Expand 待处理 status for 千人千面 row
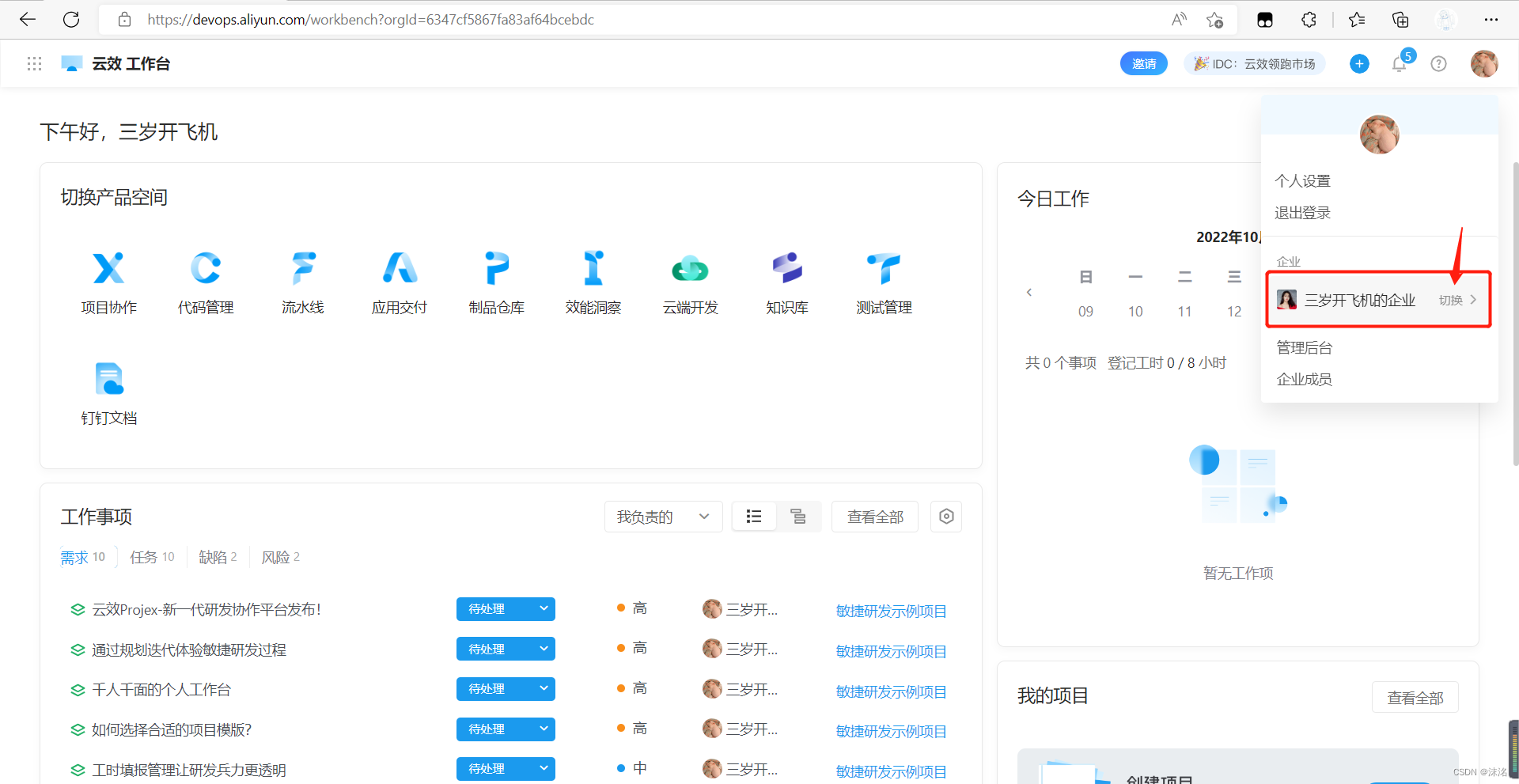Image resolution: width=1519 pixels, height=784 pixels. (544, 689)
